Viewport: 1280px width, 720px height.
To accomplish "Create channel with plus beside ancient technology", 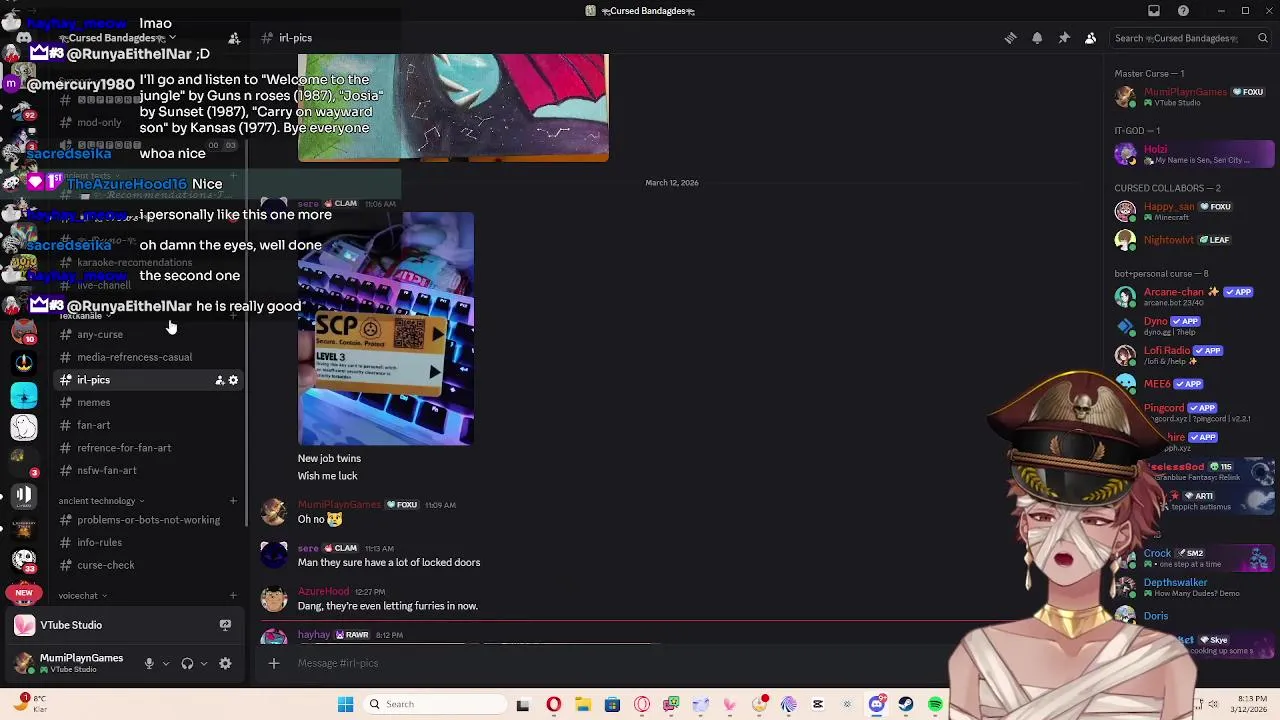I will click(233, 501).
